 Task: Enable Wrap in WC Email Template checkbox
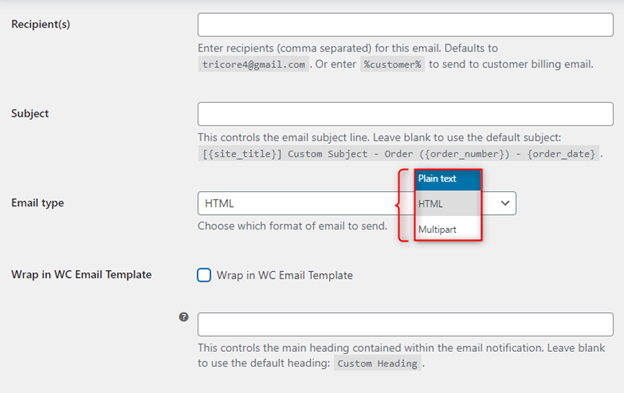point(204,275)
